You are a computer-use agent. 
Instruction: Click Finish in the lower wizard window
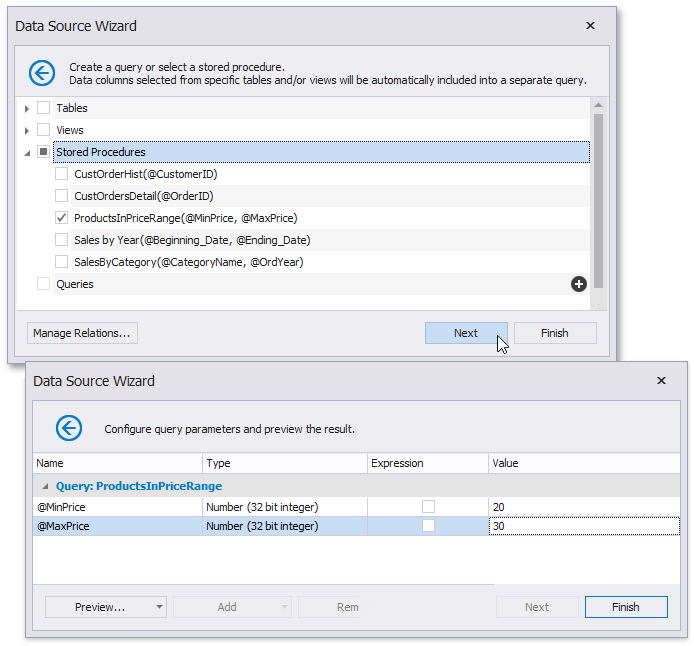click(626, 607)
